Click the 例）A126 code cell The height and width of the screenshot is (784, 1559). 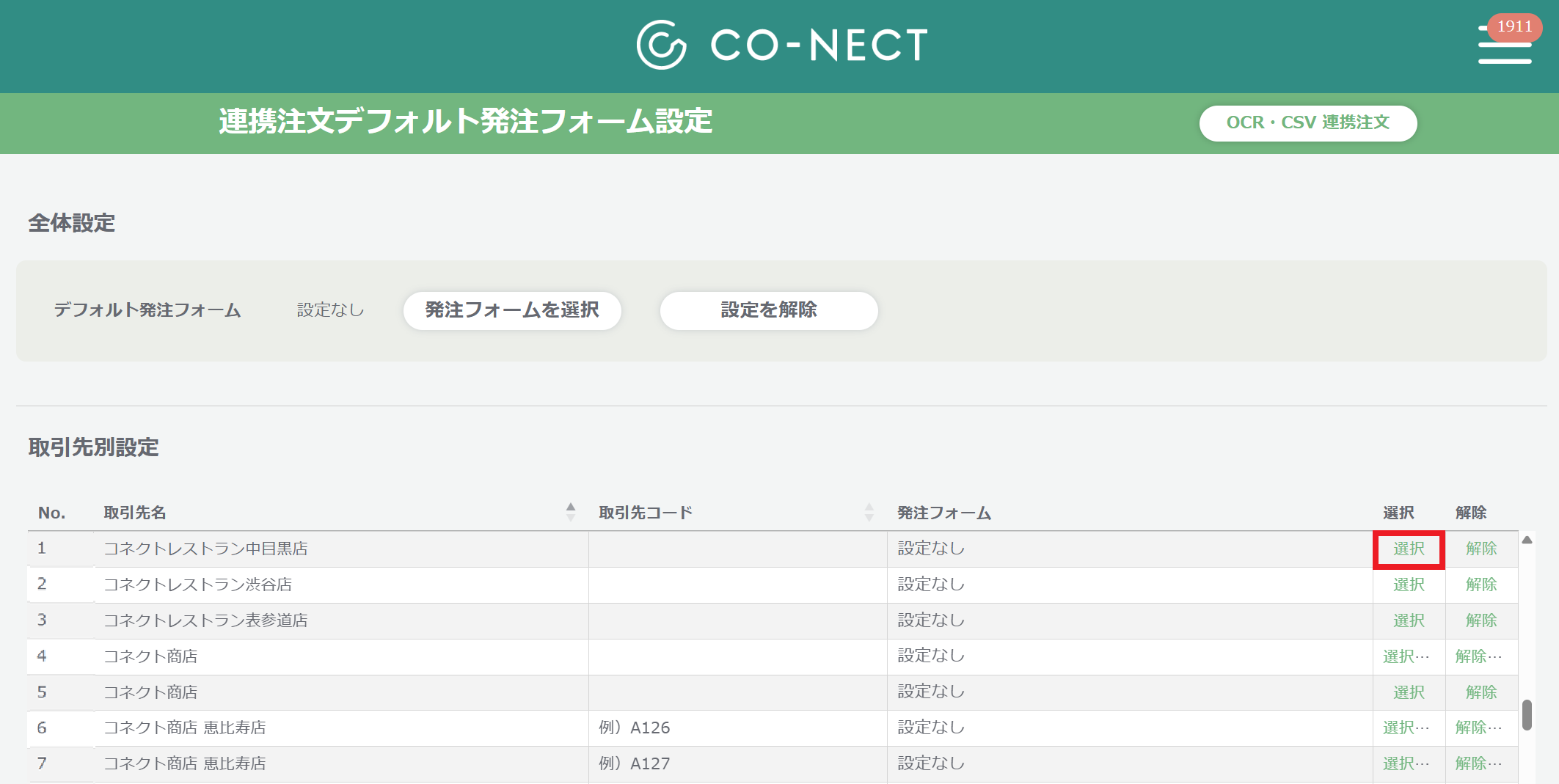tap(738, 728)
